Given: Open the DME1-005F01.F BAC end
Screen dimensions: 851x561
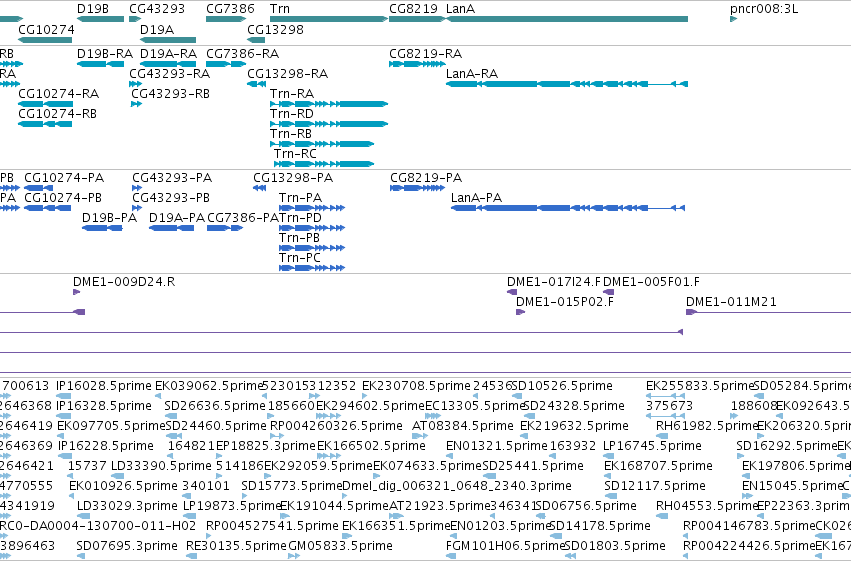Looking at the screenshot, I should click(x=608, y=292).
